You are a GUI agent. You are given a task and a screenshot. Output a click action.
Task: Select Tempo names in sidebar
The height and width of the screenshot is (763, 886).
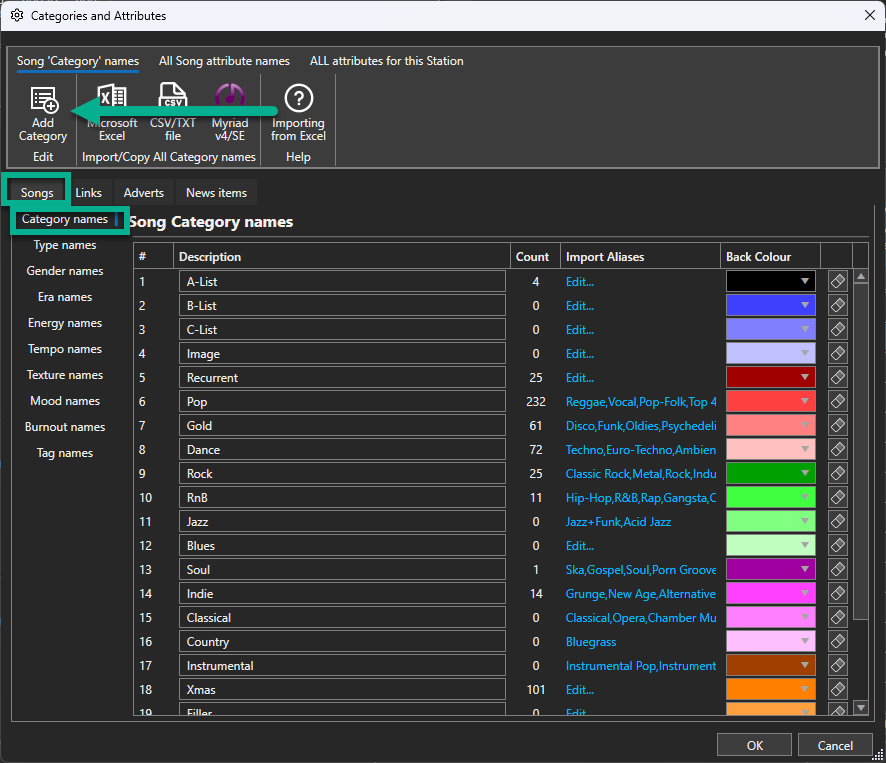pos(65,349)
